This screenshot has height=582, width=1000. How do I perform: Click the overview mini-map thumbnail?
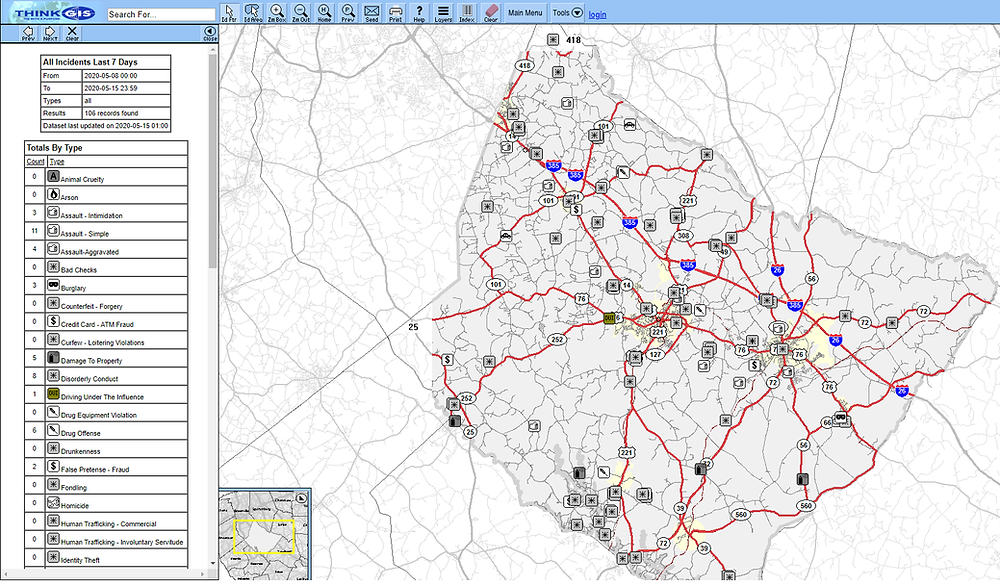264,534
